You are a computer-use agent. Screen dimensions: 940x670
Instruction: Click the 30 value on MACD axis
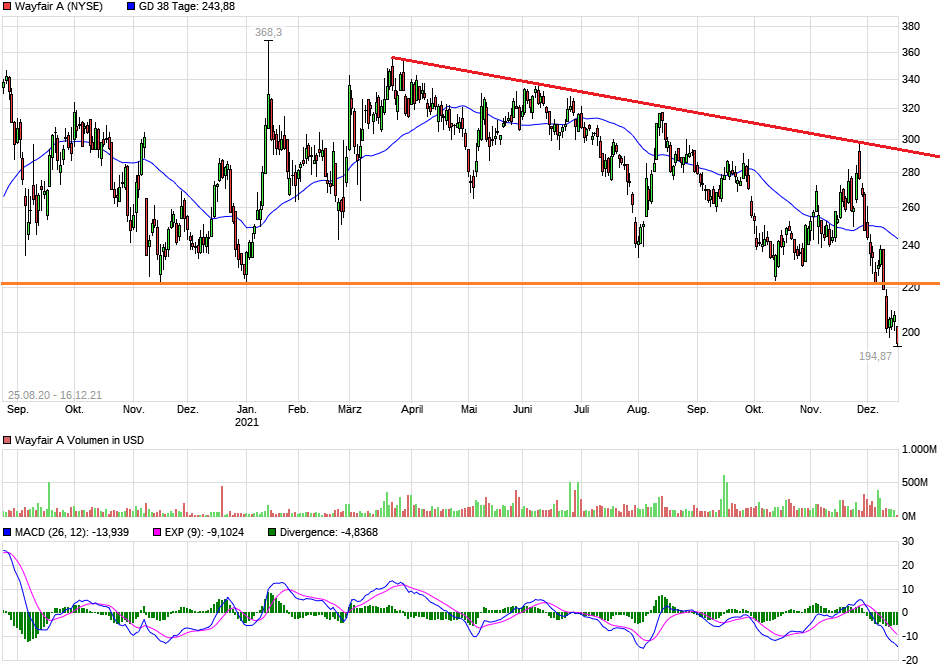908,542
